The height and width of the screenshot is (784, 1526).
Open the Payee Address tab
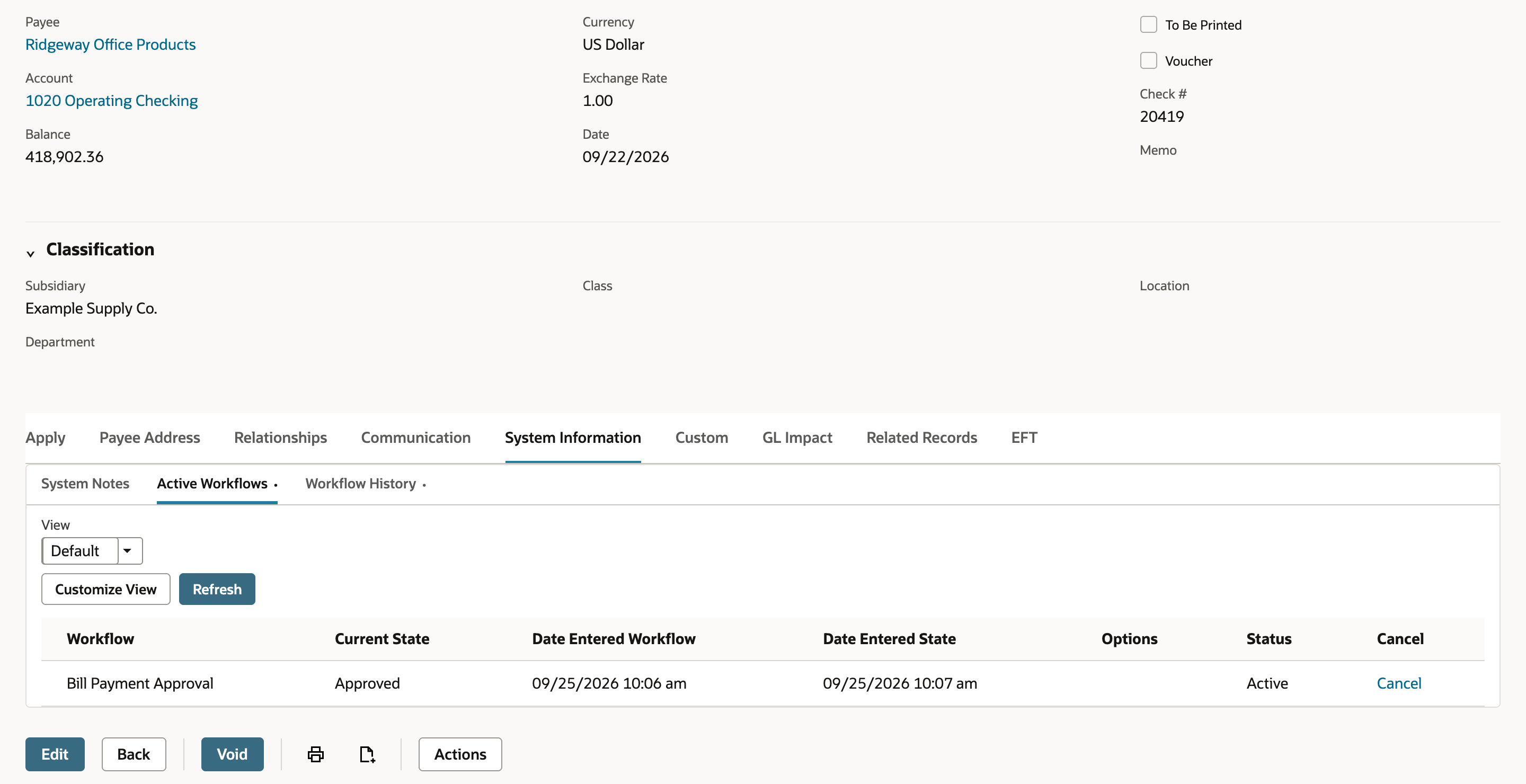point(150,438)
